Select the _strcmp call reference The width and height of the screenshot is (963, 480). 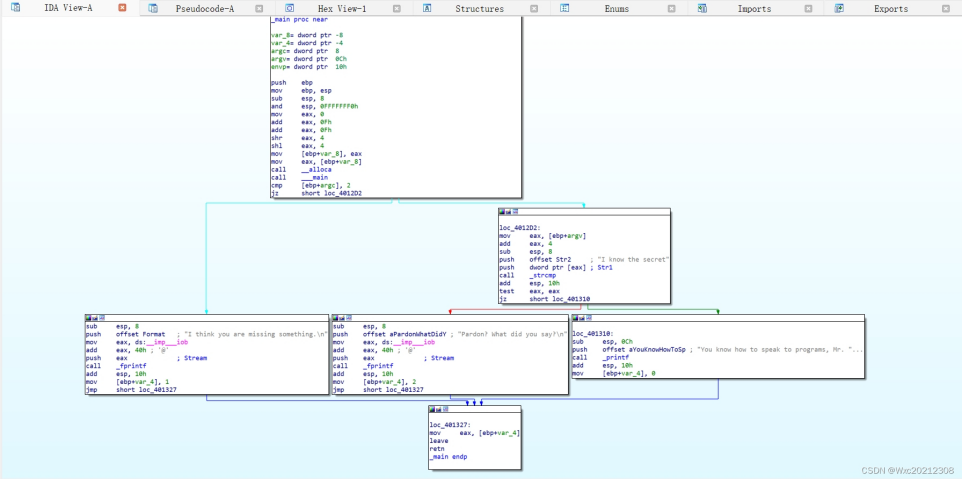coord(545,275)
